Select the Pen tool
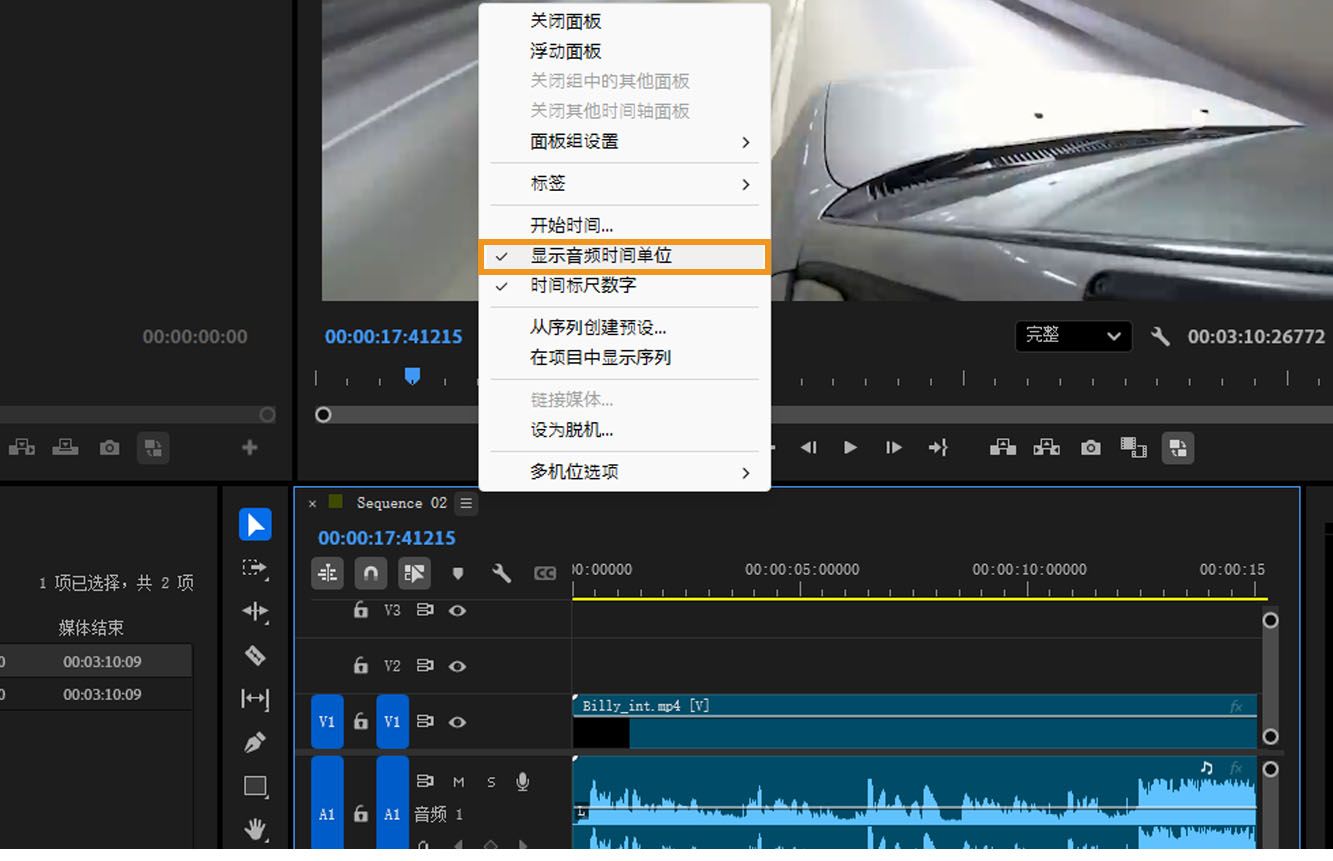This screenshot has width=1333, height=861. point(256,742)
